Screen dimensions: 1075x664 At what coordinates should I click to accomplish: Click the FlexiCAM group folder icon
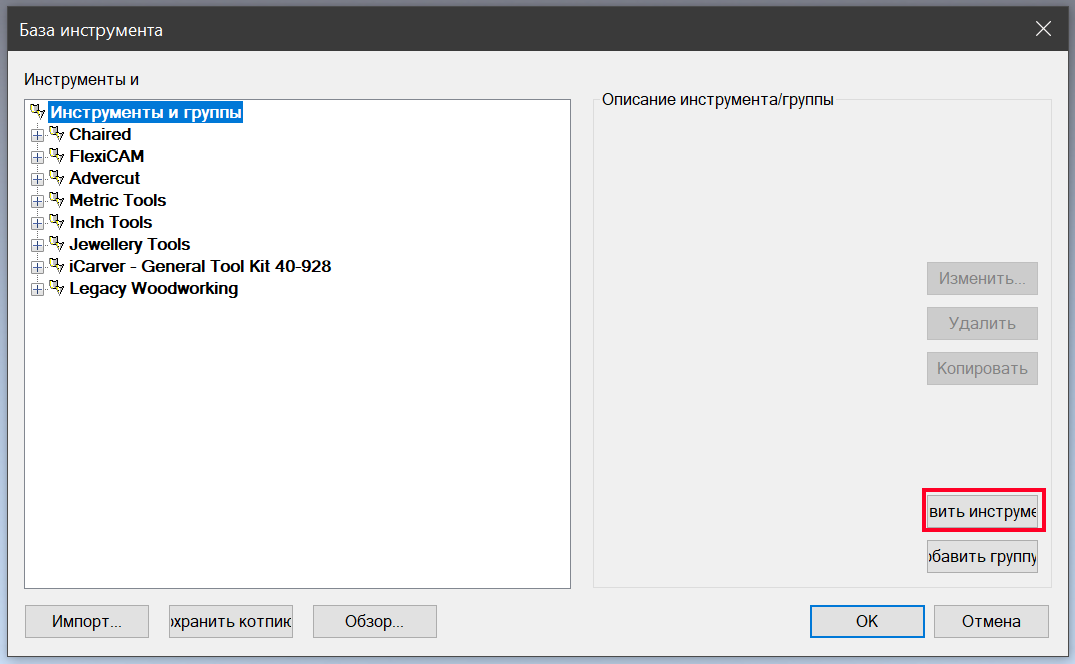(x=57, y=156)
